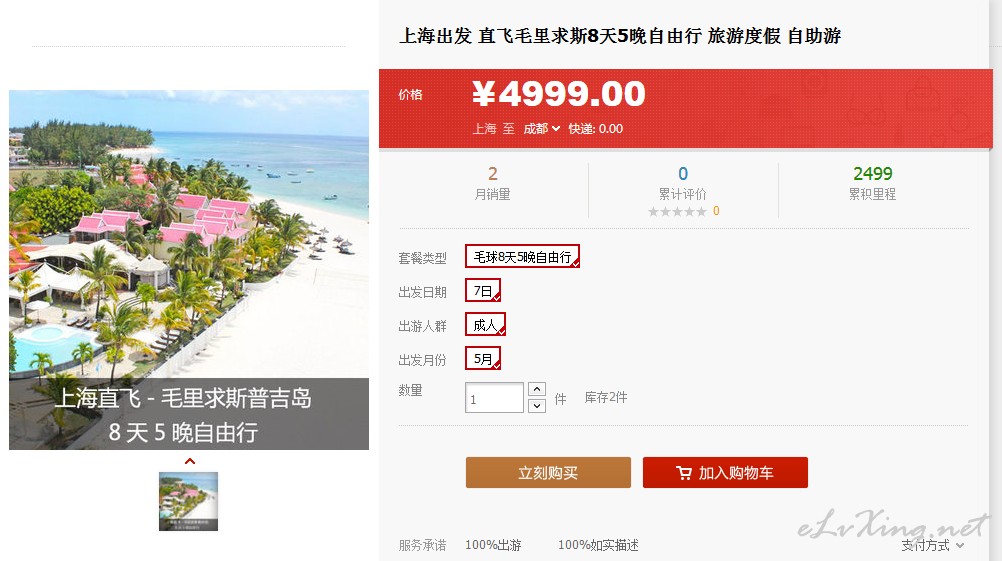This screenshot has height=561, width=1002.
Task: Select the 毛球8天5晚自由行 package option
Action: (x=522, y=256)
